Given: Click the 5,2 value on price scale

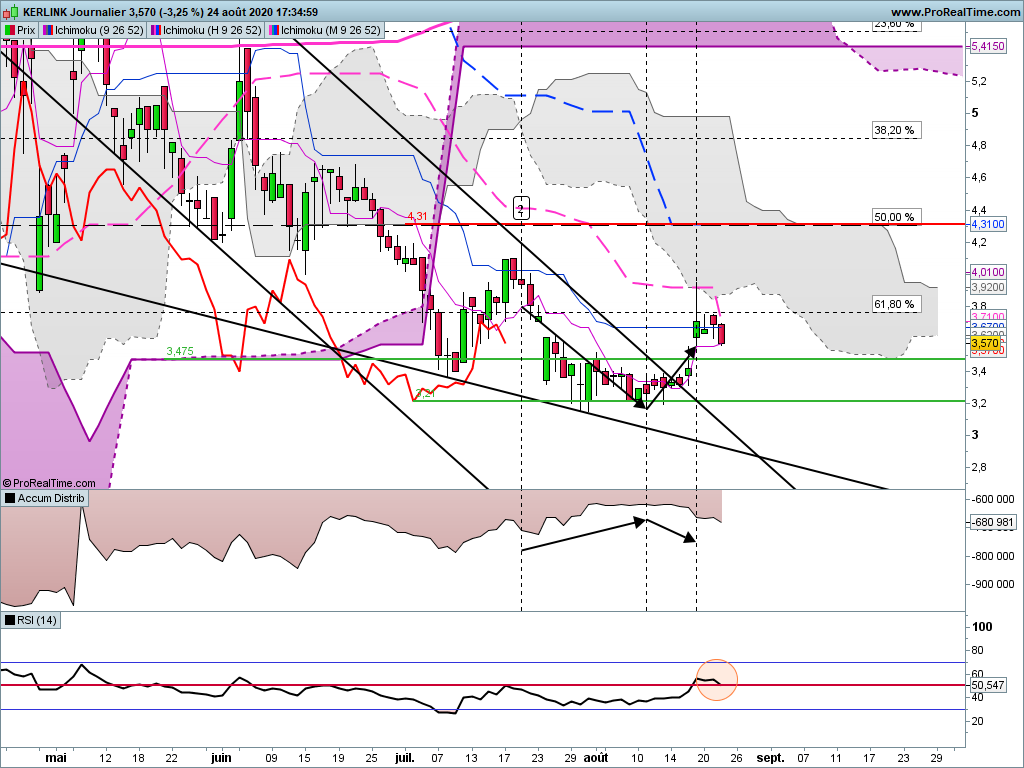Looking at the screenshot, I should click(x=979, y=81).
